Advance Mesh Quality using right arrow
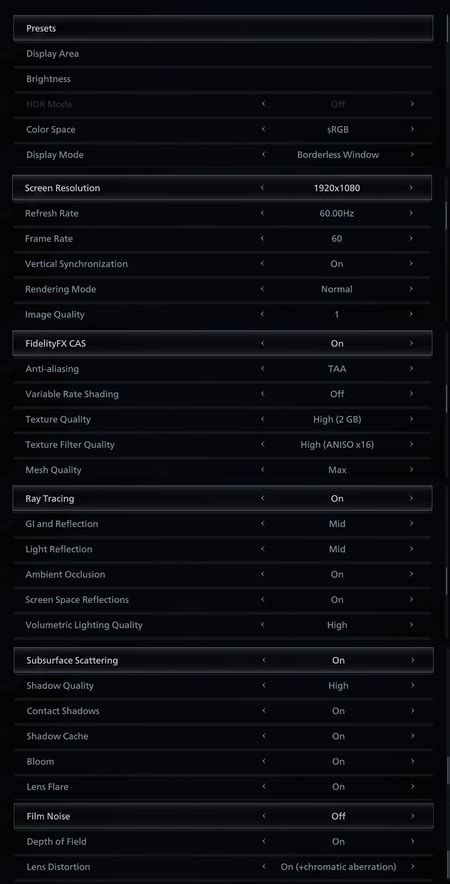The width and height of the screenshot is (450, 884). pyautogui.click(x=411, y=470)
